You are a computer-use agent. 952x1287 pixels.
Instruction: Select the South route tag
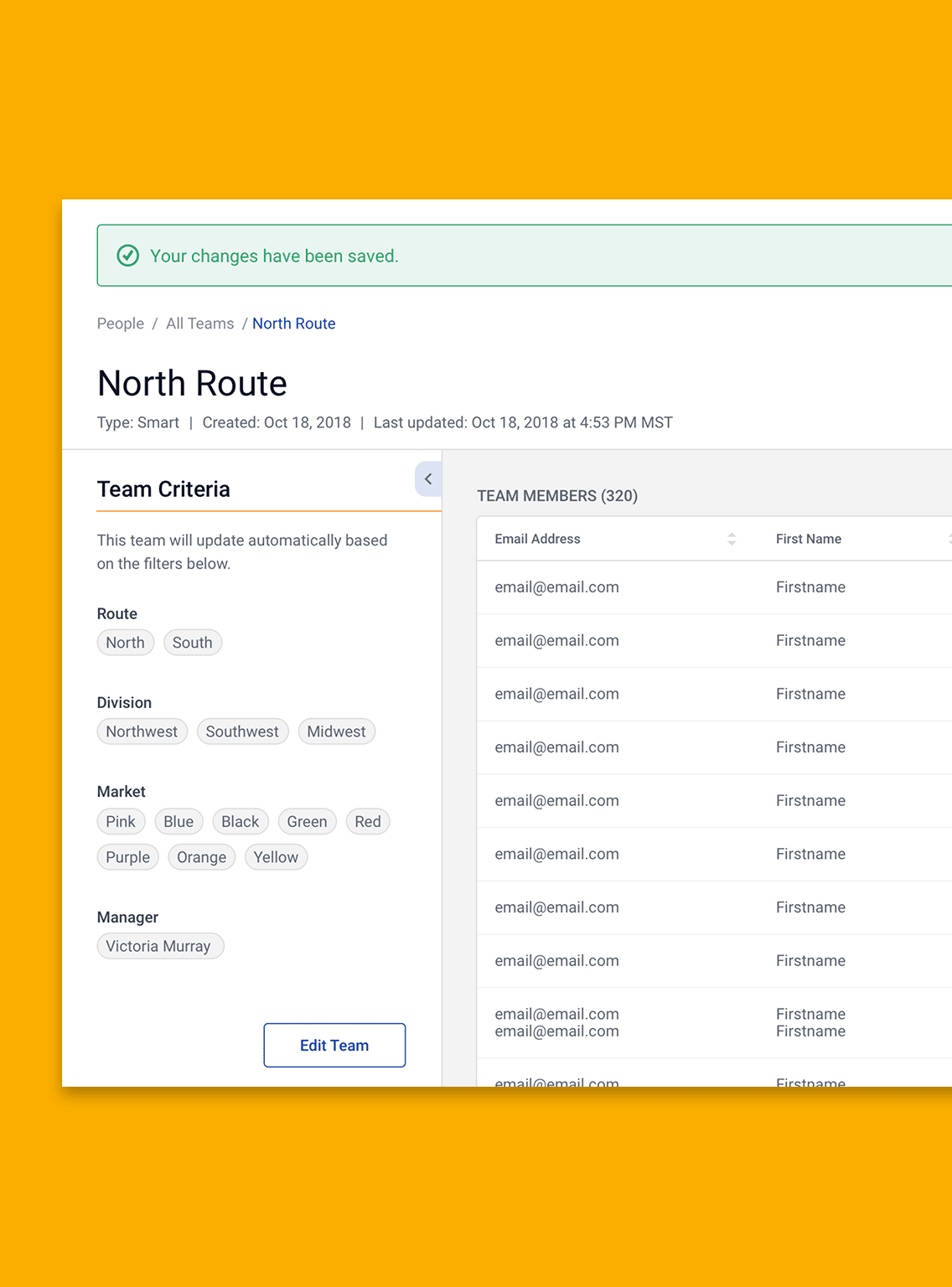193,643
